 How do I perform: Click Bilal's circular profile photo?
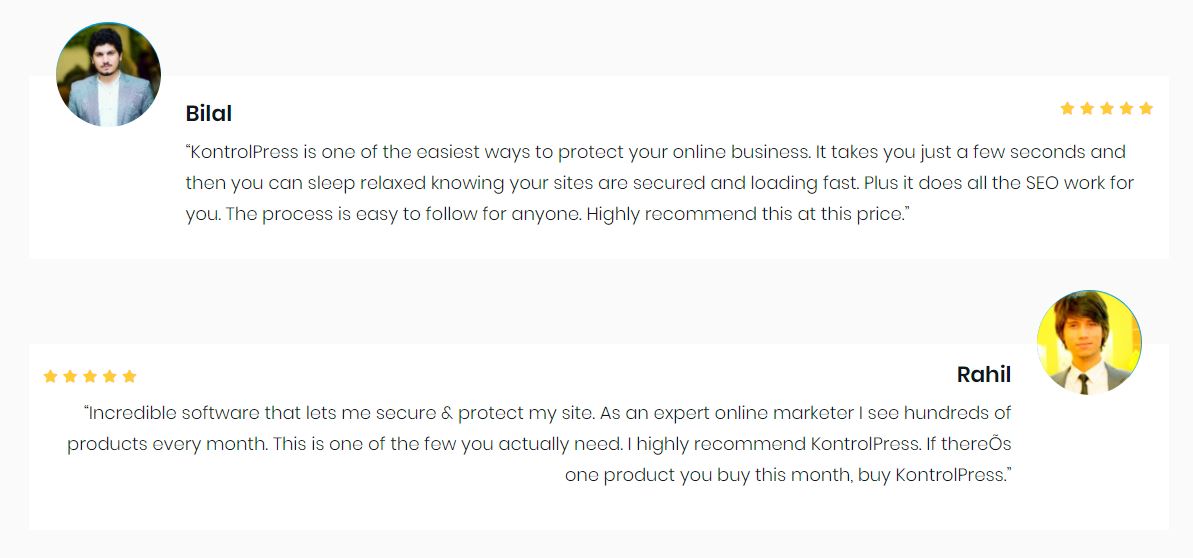click(108, 75)
